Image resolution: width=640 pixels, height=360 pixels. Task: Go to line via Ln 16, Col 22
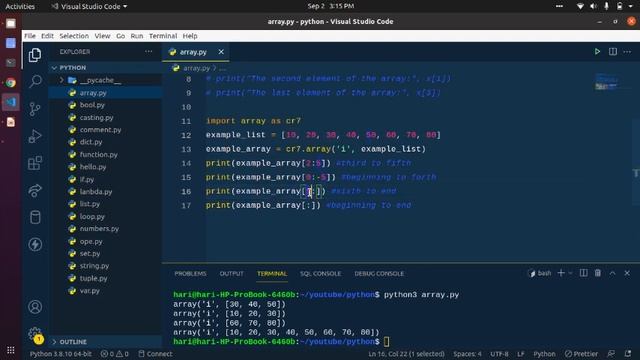point(406,353)
